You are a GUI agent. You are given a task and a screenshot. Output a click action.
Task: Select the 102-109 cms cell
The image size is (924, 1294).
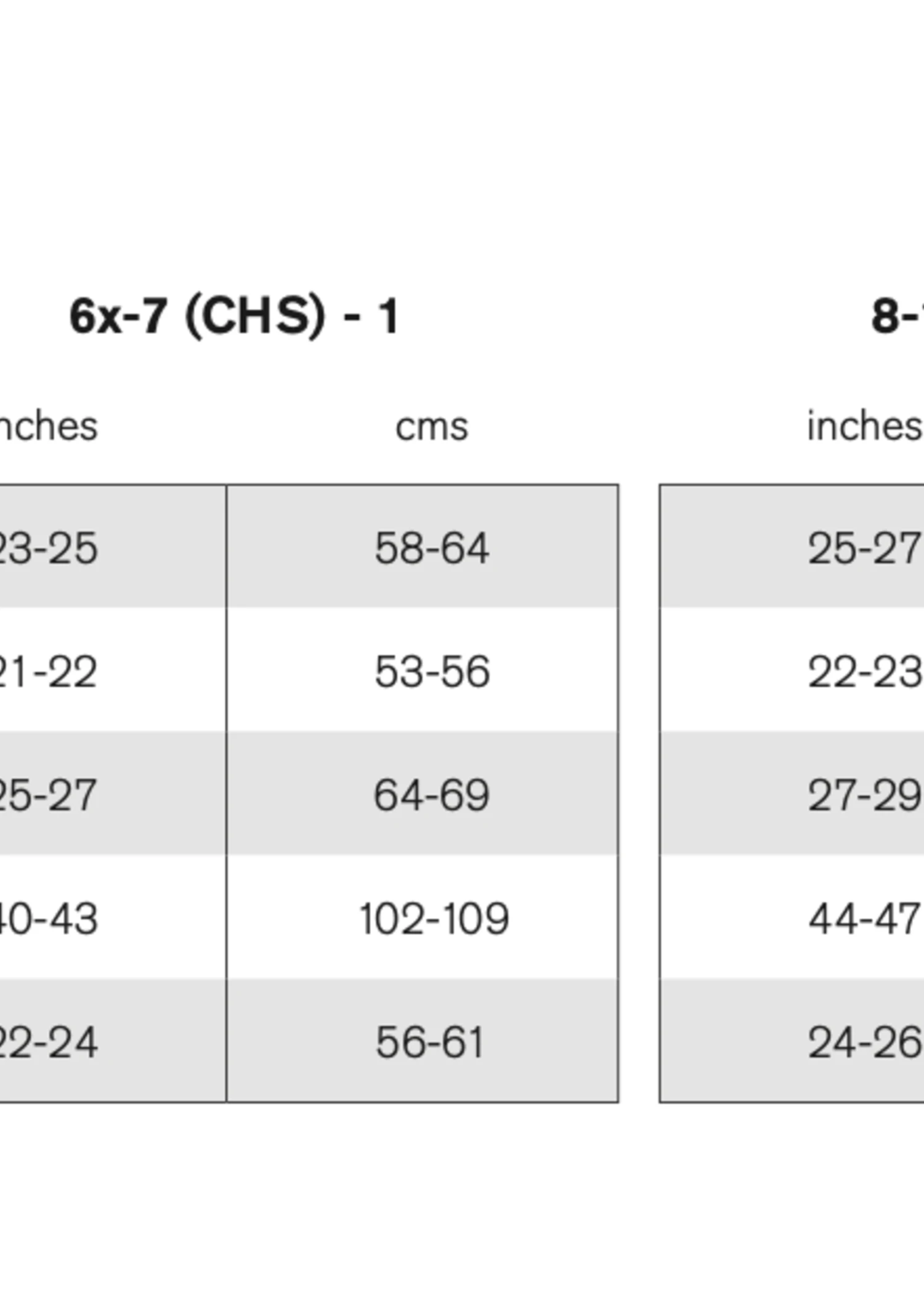[x=434, y=918]
